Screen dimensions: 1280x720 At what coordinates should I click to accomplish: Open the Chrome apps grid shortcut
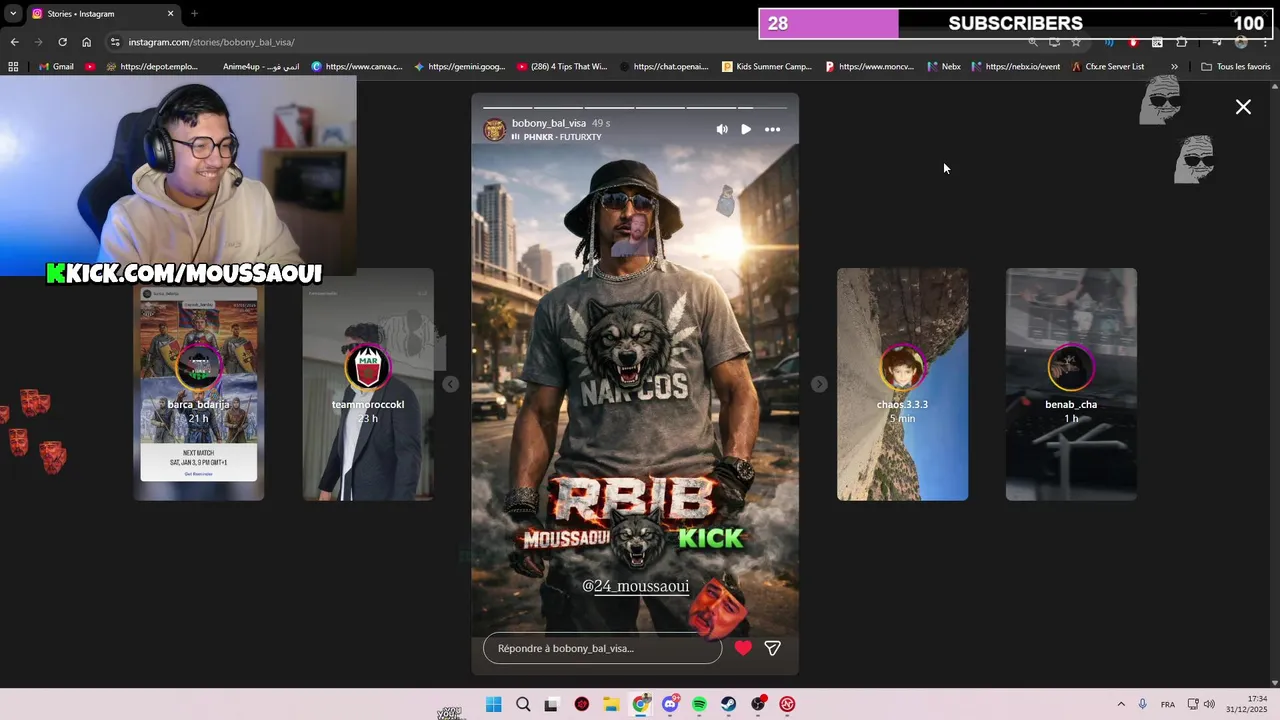(x=13, y=67)
